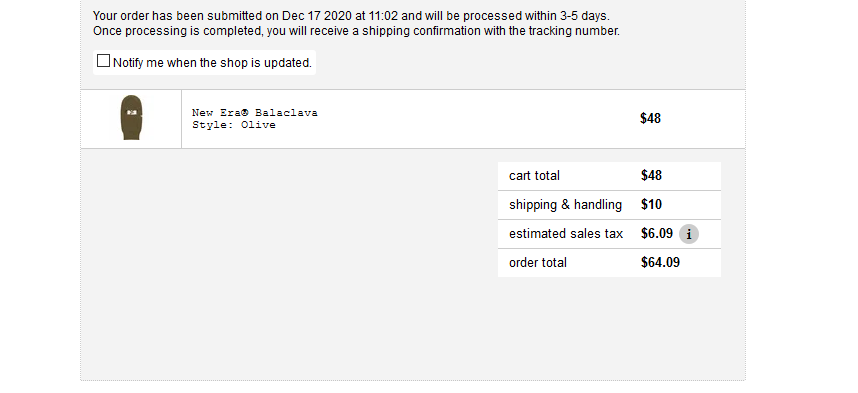Select the "shipping & handling" label
The width and height of the screenshot is (858, 393).
[565, 205]
